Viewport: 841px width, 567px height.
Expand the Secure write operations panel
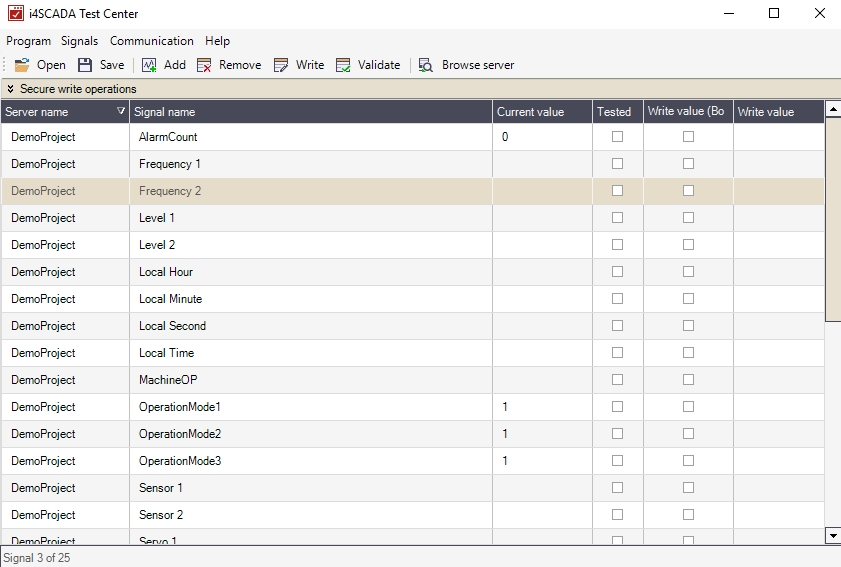point(10,90)
